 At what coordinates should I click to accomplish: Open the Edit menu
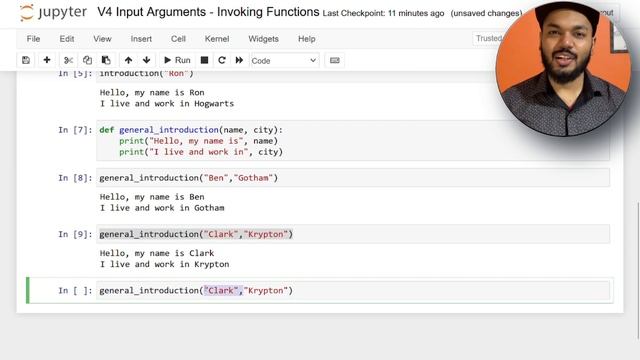click(67, 39)
